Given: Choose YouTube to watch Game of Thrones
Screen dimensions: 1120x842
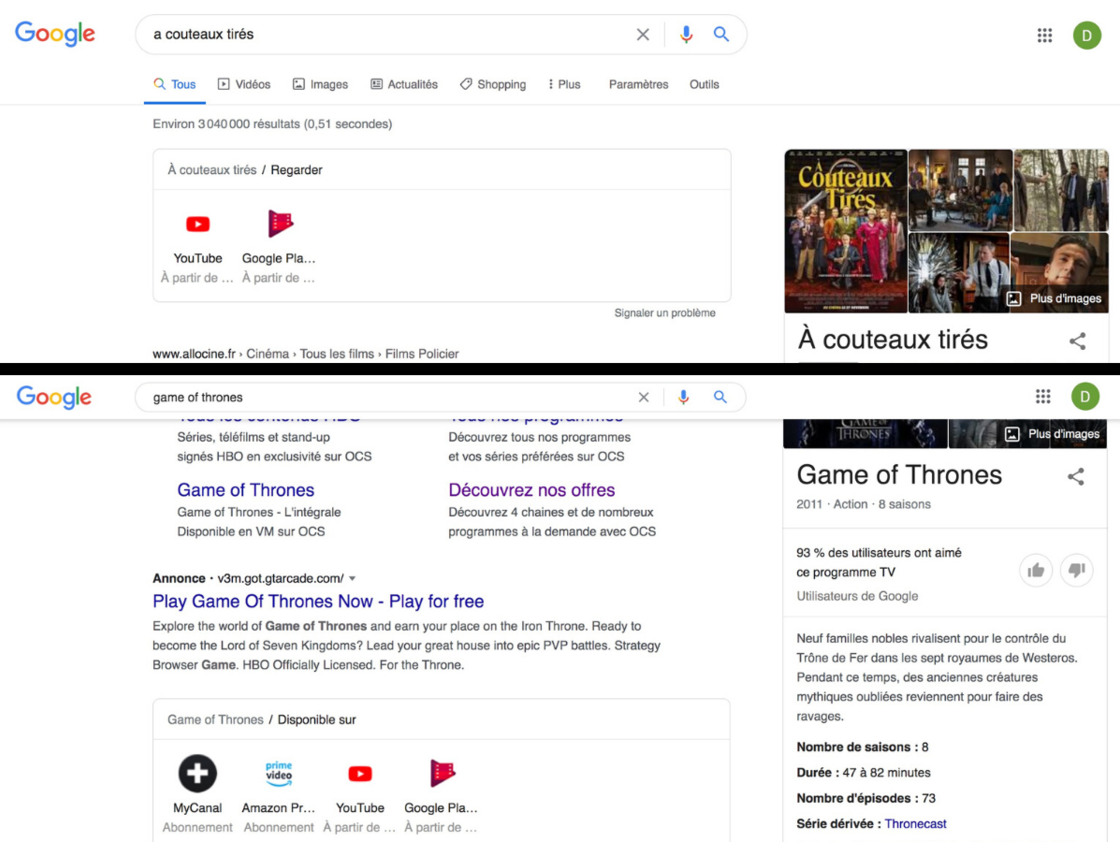Looking at the screenshot, I should click(x=360, y=793).
